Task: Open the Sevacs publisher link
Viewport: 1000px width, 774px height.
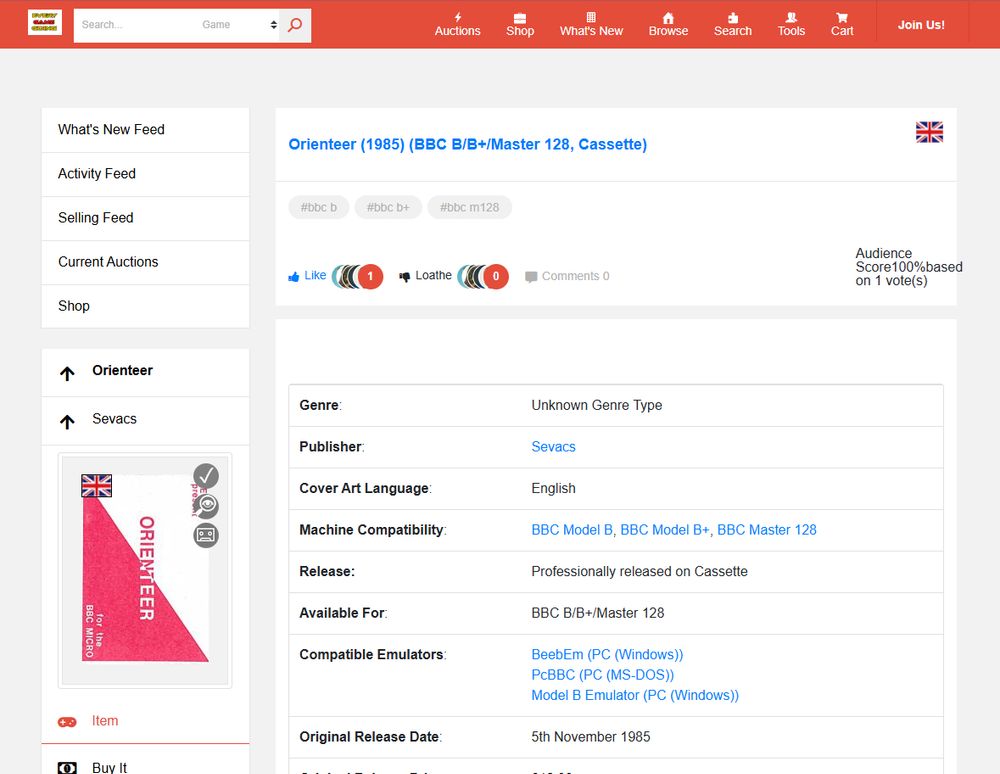Action: [x=554, y=446]
